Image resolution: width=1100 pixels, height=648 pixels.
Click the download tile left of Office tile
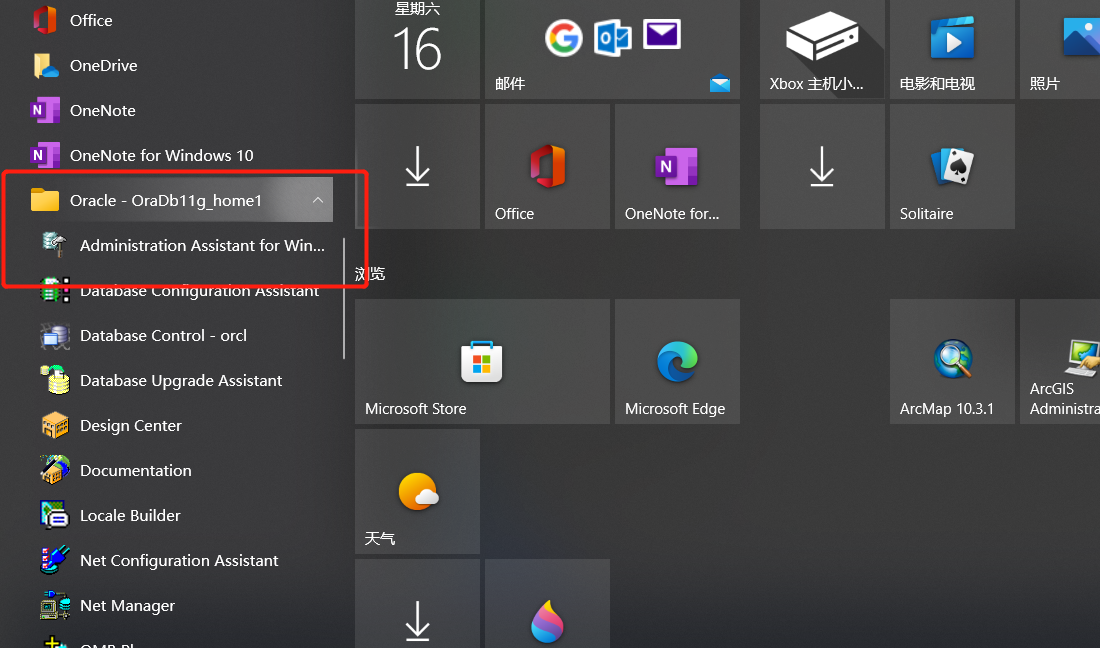coord(417,166)
